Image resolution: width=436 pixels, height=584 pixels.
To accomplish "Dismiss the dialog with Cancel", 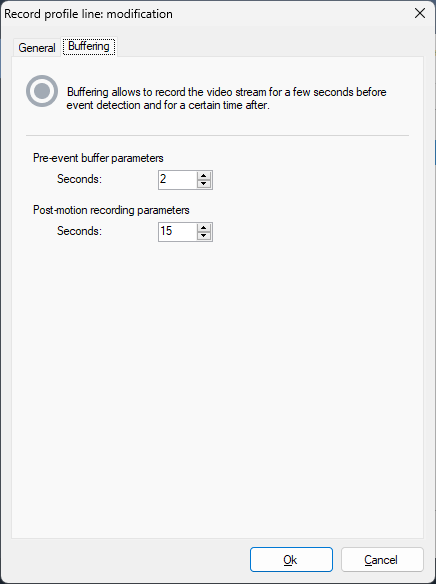I will pyautogui.click(x=382, y=559).
